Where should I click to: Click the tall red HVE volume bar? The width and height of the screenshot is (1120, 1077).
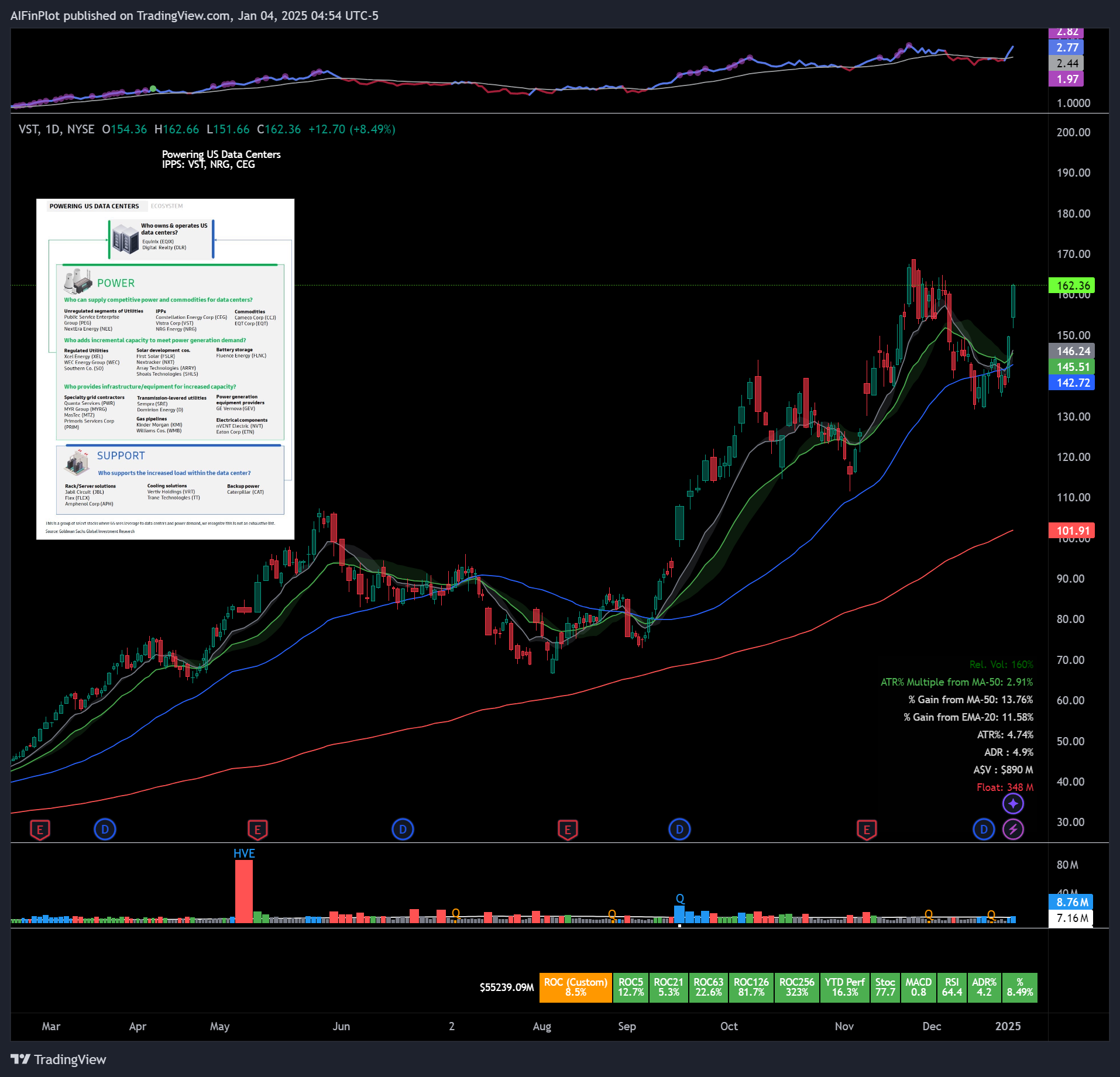point(244,891)
